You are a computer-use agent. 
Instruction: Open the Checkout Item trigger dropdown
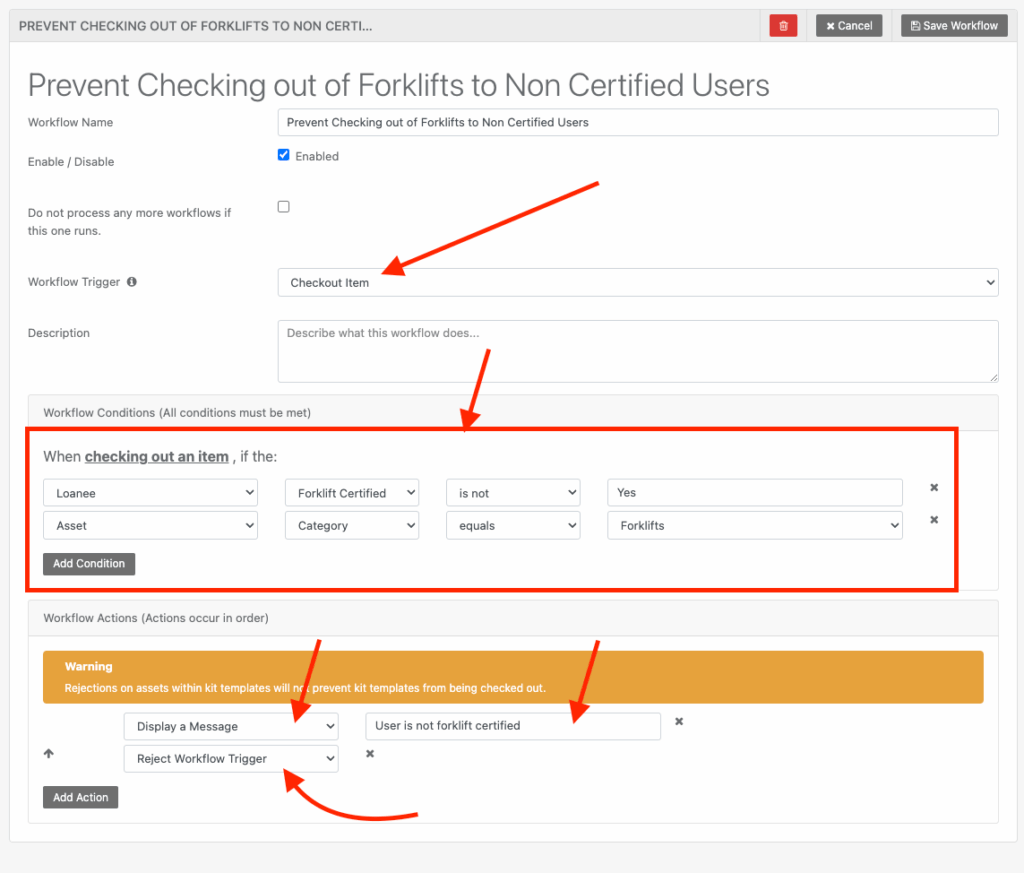pos(637,282)
